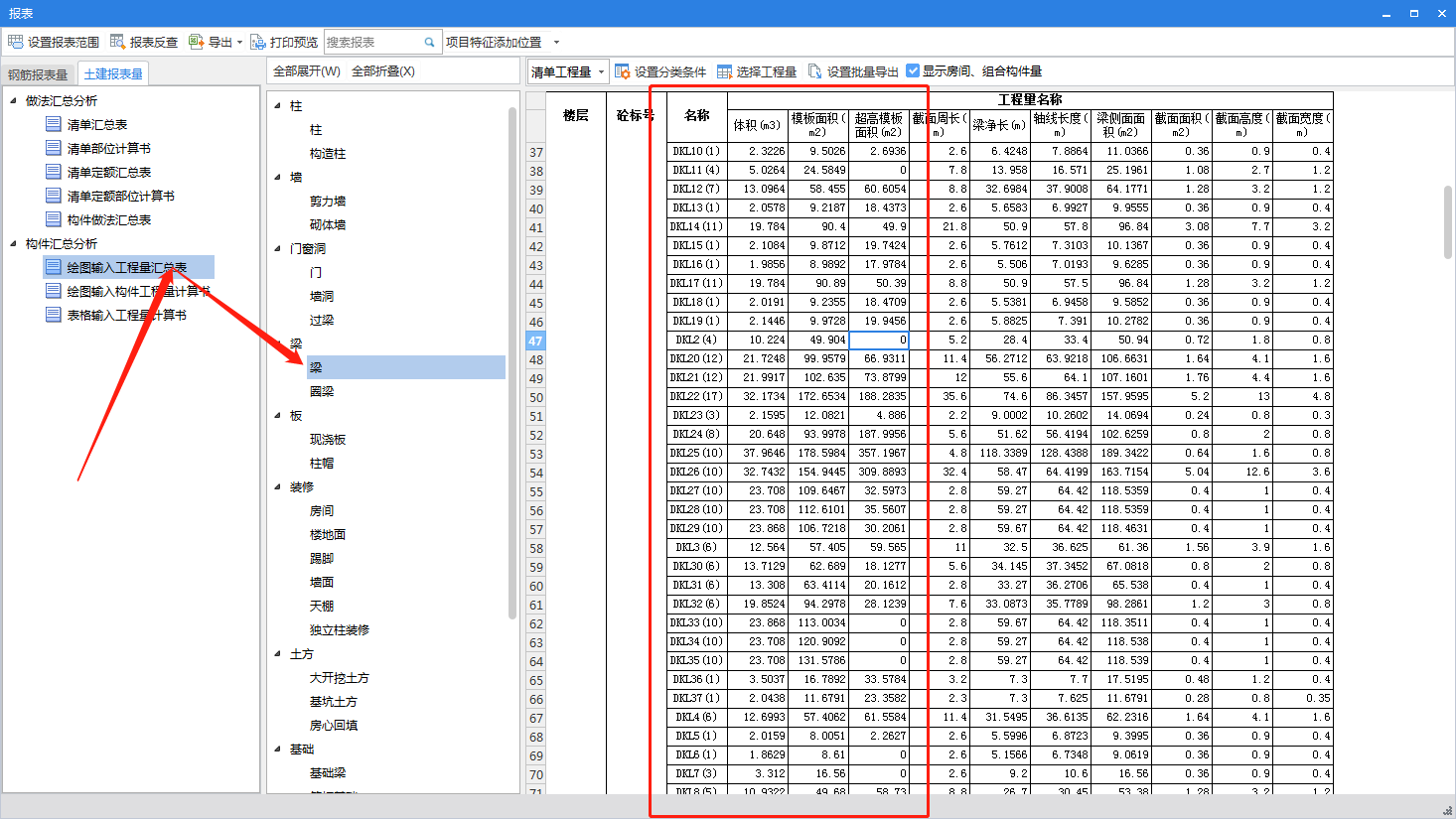The height and width of the screenshot is (819, 1456).
Task: Click the 构件做法汇总表 report icon
Action: [x=54, y=219]
